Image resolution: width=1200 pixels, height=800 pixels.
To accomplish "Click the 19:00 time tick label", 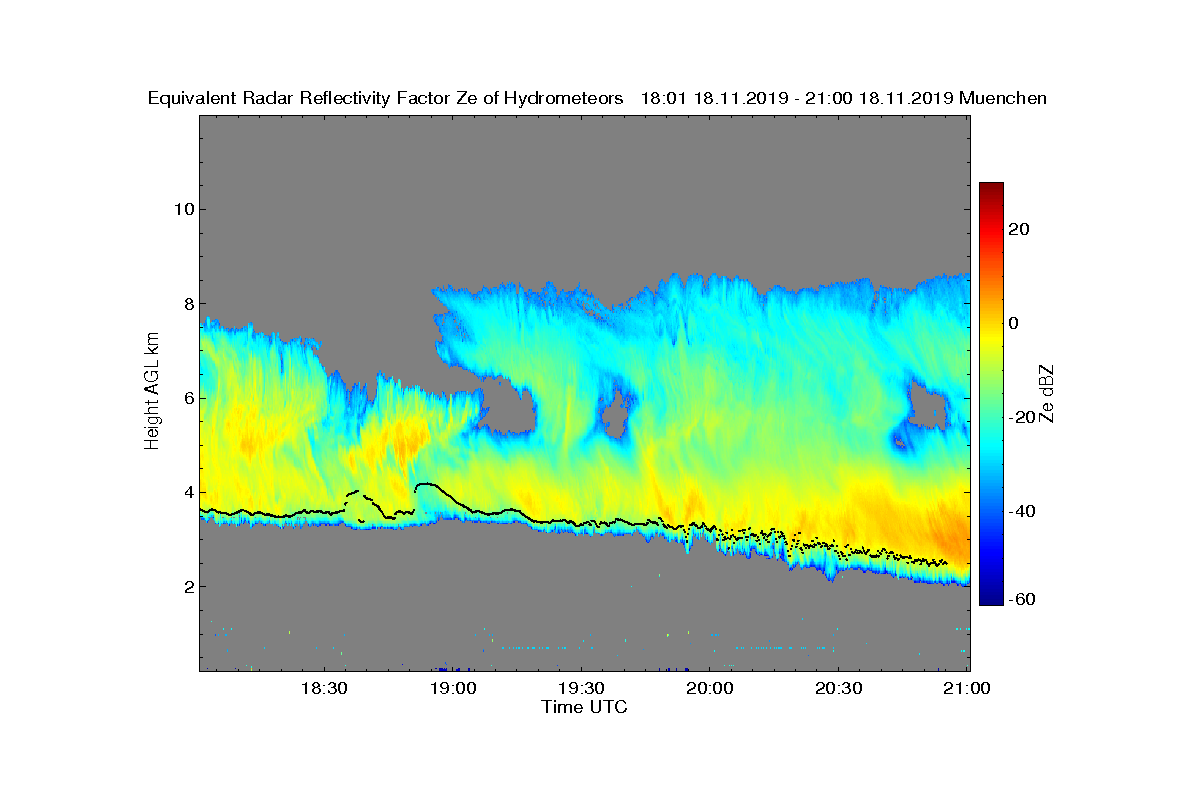I will pyautogui.click(x=453, y=689).
